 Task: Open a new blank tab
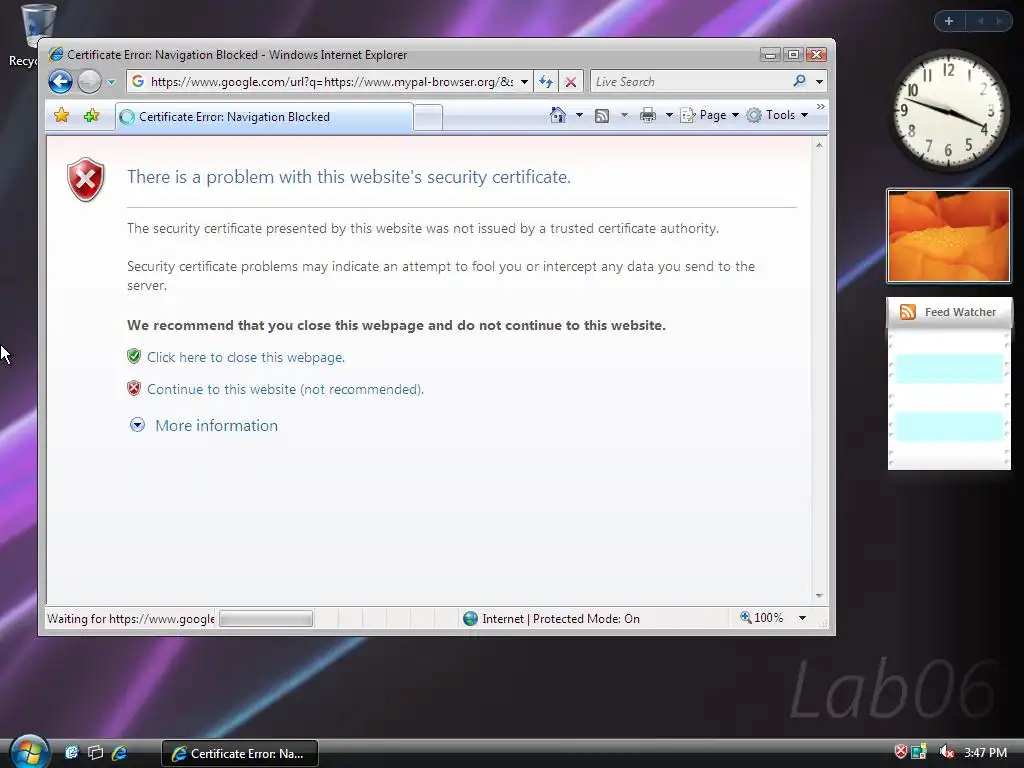[428, 118]
